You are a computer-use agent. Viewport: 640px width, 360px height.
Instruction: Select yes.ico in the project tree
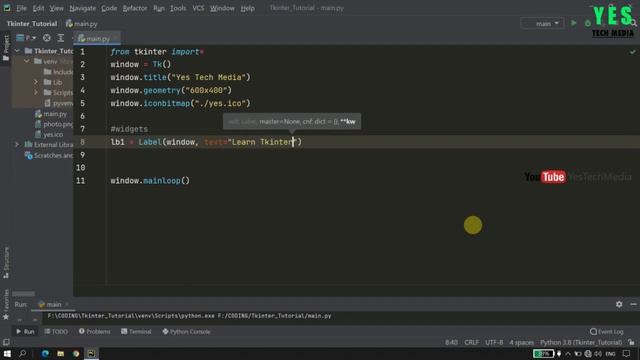coord(49,134)
